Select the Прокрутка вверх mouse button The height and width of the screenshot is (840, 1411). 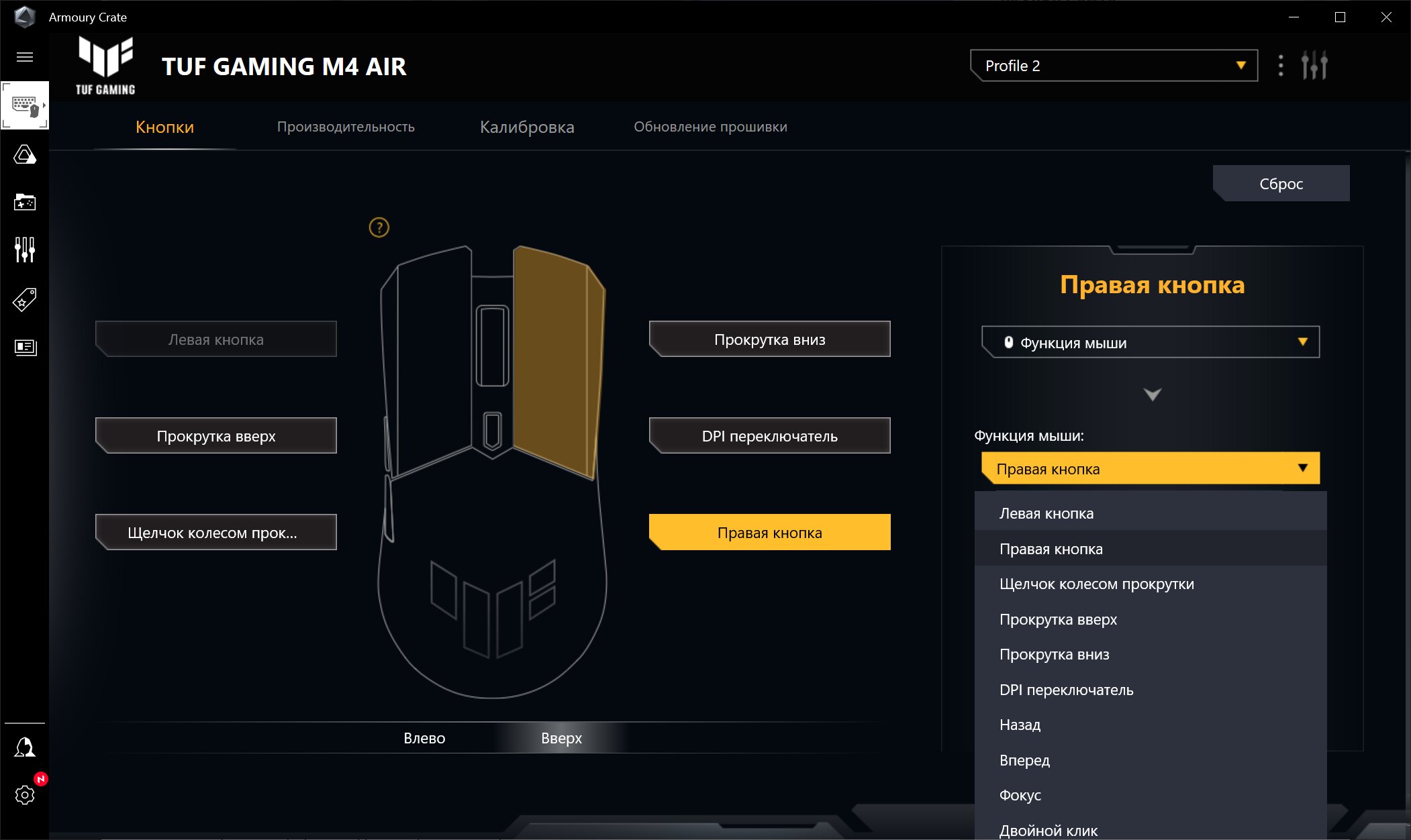click(216, 435)
